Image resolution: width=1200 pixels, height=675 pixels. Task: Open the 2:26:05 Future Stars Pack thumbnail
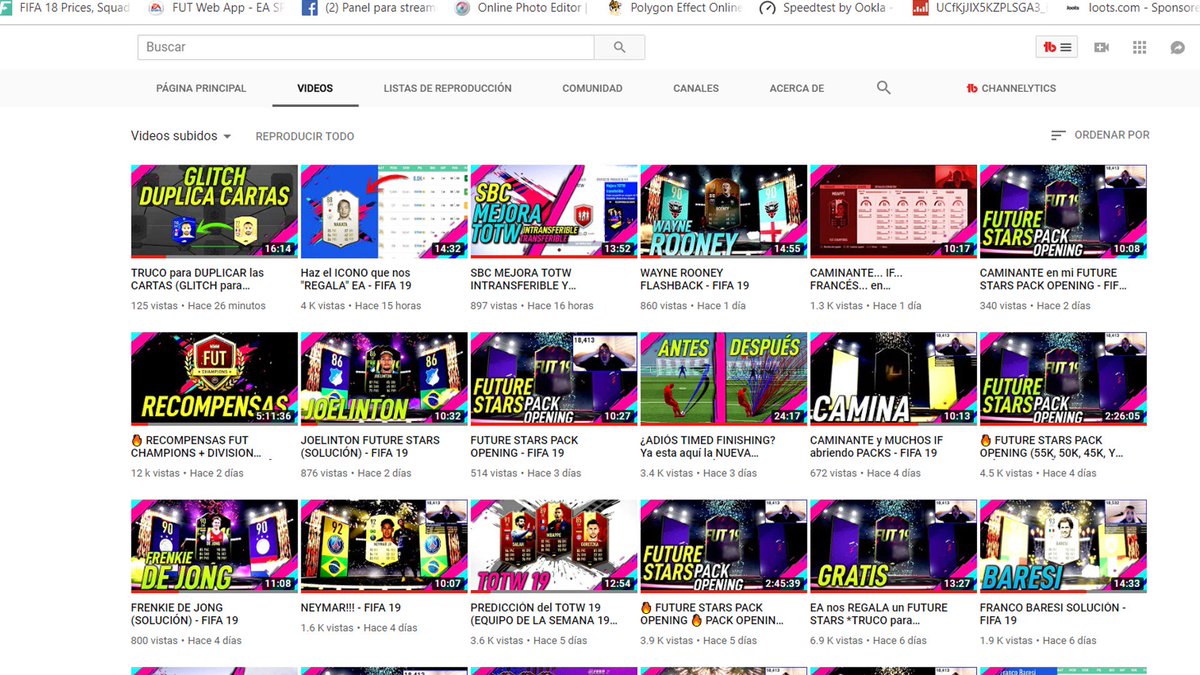(x=1063, y=379)
